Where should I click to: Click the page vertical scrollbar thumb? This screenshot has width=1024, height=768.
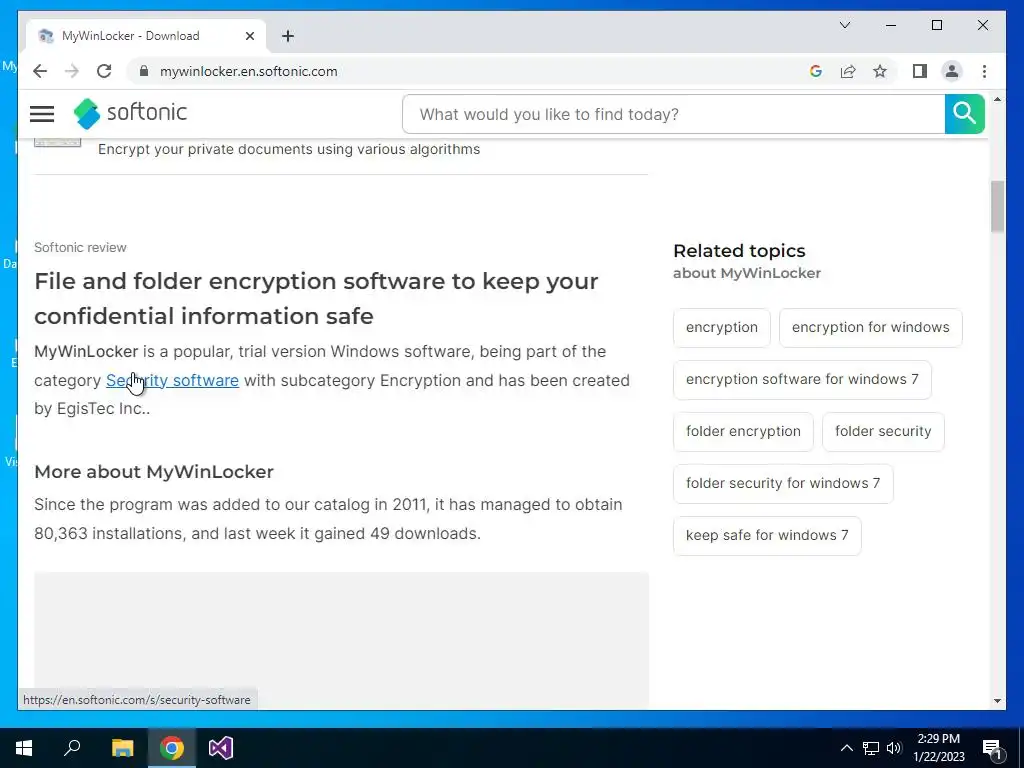coord(997,206)
